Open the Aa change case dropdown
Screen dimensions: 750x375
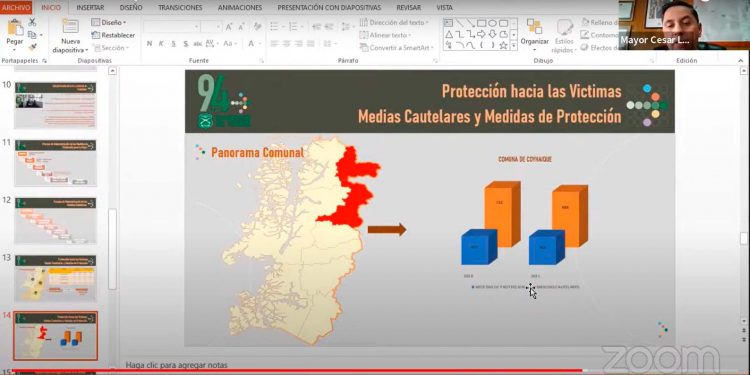tap(230, 44)
